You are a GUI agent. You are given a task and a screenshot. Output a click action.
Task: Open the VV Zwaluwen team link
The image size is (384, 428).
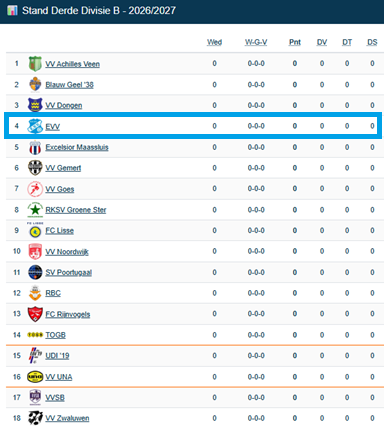[67, 418]
